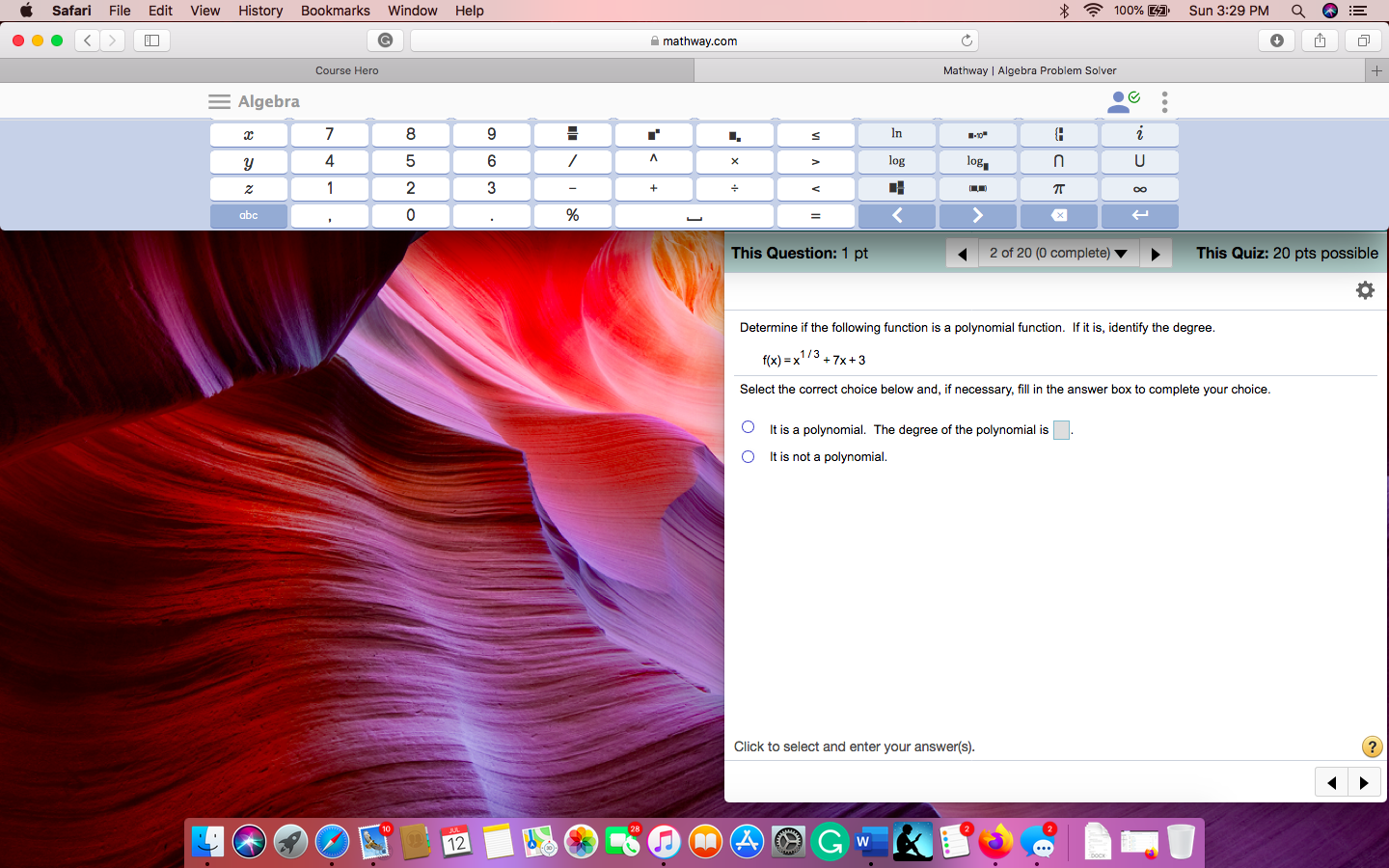Tap the variable x key
The height and width of the screenshot is (868, 1389).
[248, 134]
